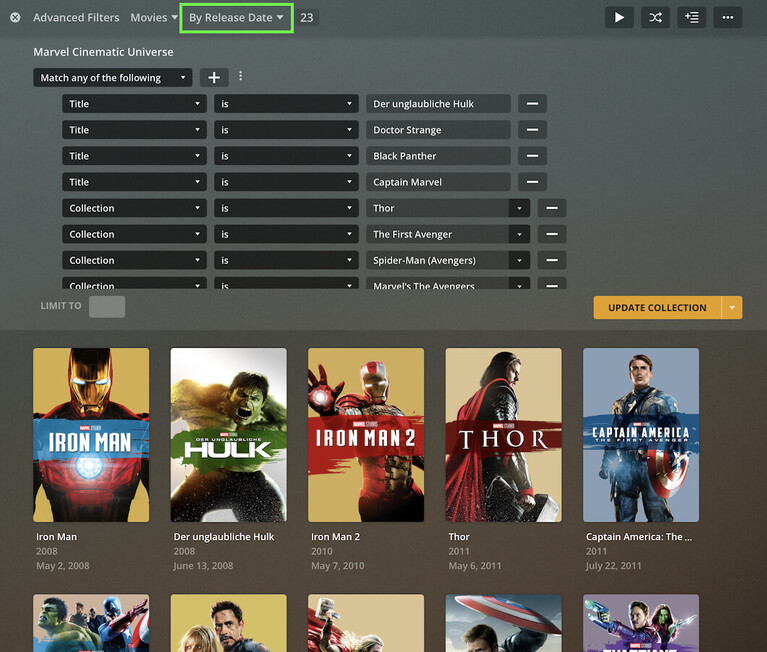Edit the Captain Marvel title field
Viewport: 767px width, 652px height.
click(438, 182)
